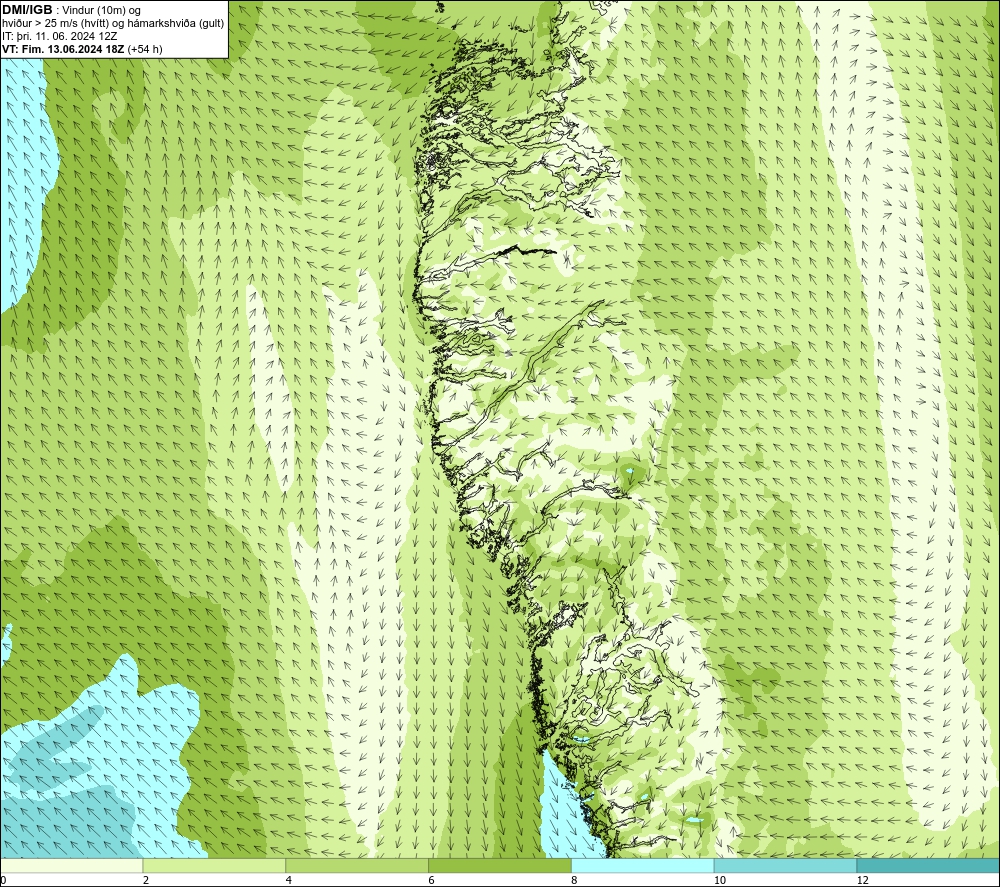
Task: Click the 6–8 m/s dark green legend swatch
Action: pyautogui.click(x=500, y=865)
